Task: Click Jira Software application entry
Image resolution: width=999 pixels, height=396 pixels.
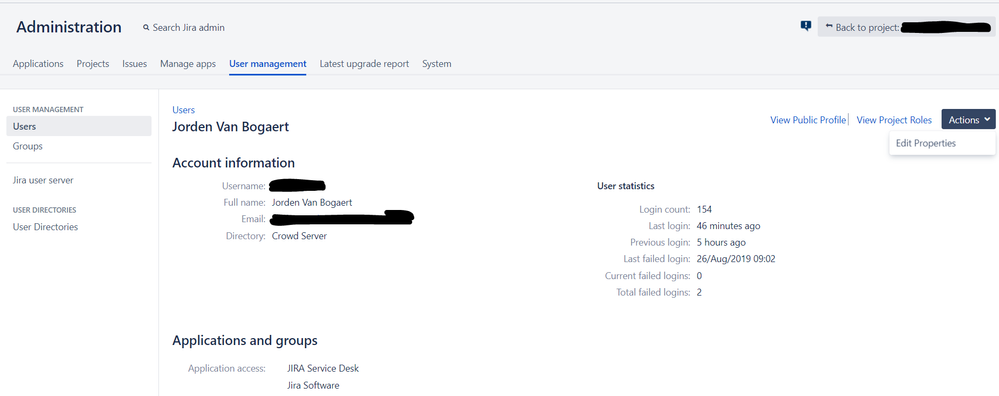Action: 313,385
